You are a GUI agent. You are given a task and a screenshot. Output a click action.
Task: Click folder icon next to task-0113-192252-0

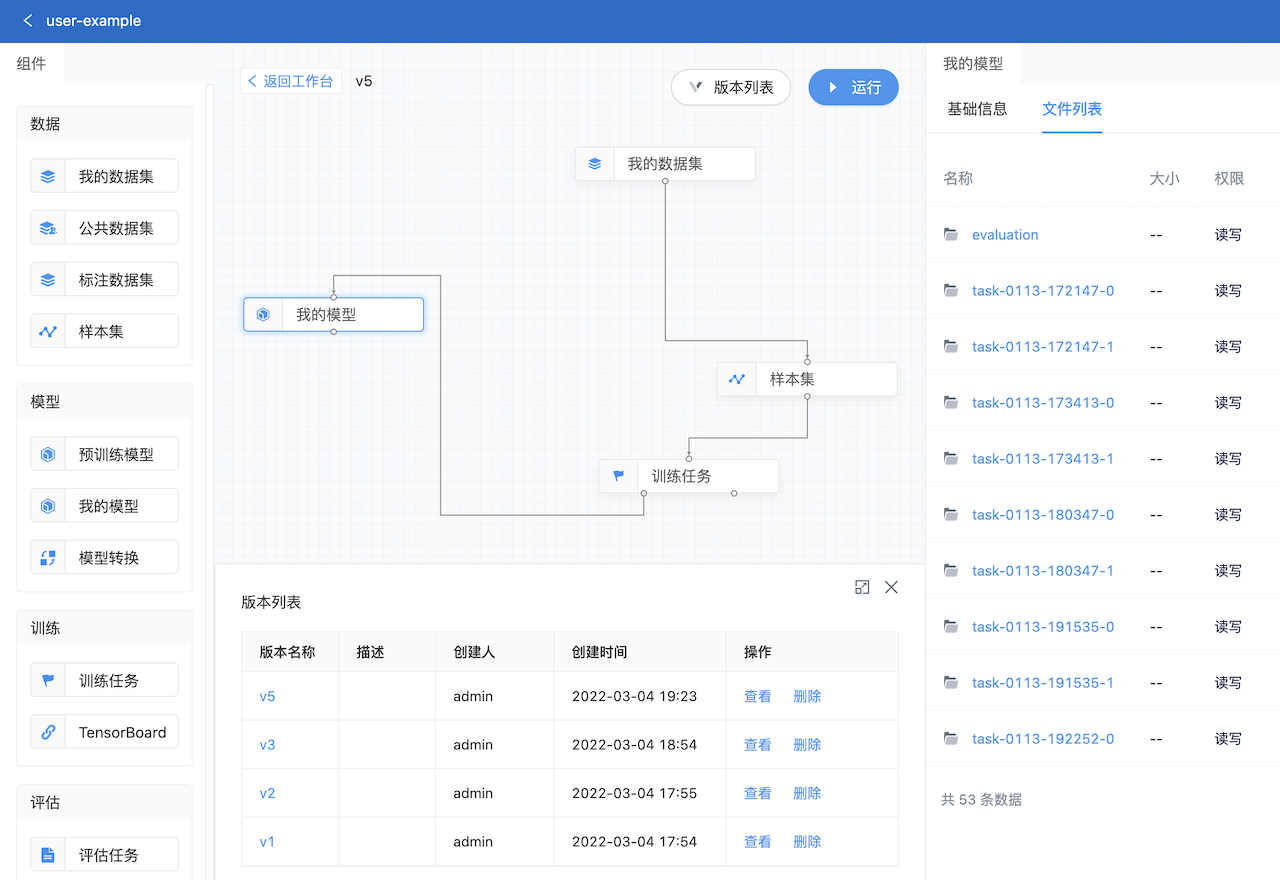[951, 738]
